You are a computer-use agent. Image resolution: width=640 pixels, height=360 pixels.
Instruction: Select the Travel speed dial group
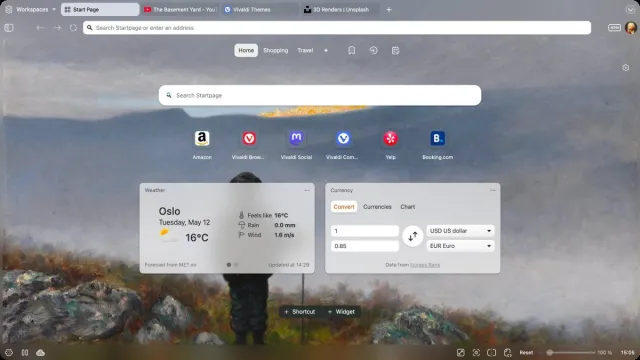(x=305, y=50)
